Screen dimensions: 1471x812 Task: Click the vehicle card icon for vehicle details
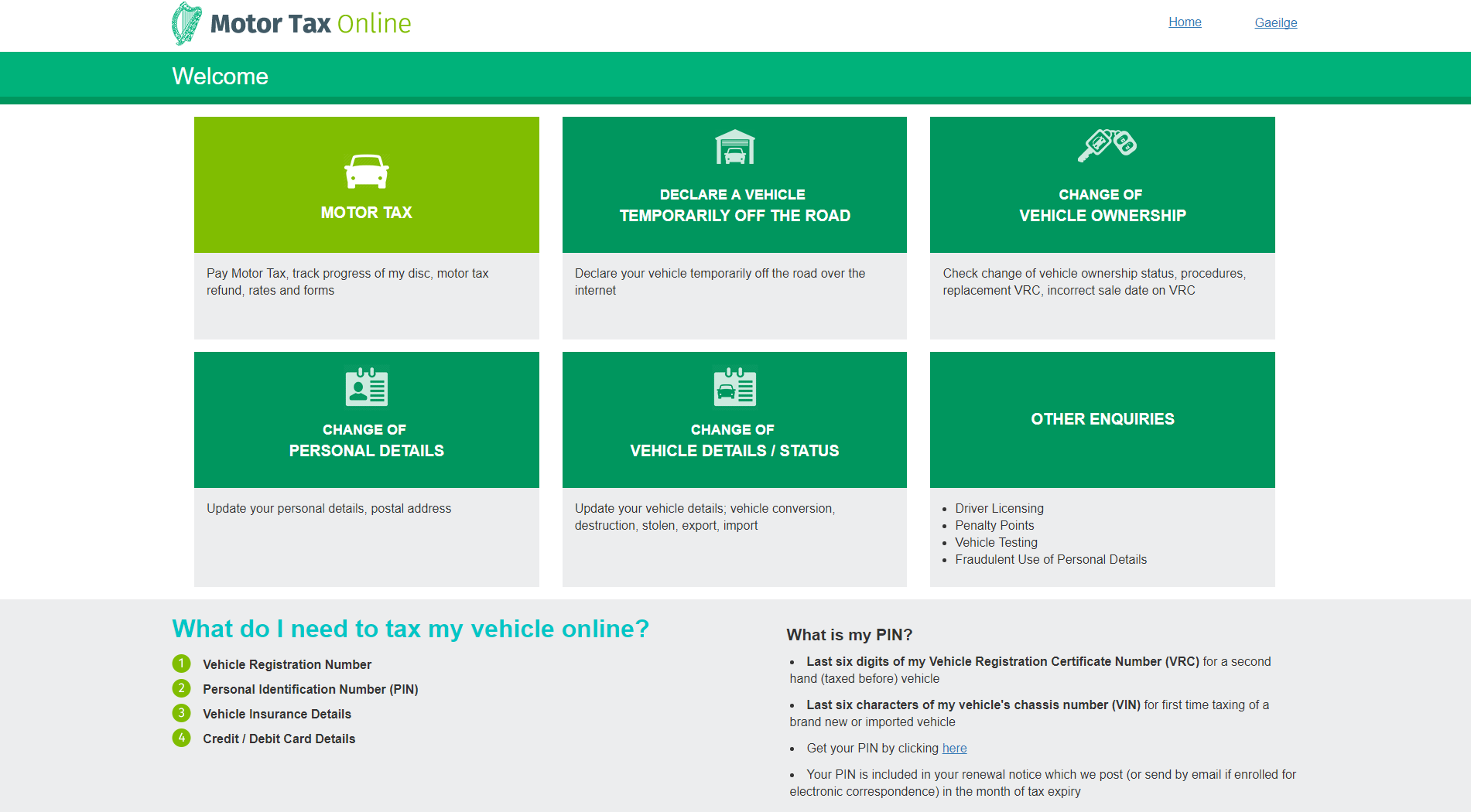tap(734, 387)
